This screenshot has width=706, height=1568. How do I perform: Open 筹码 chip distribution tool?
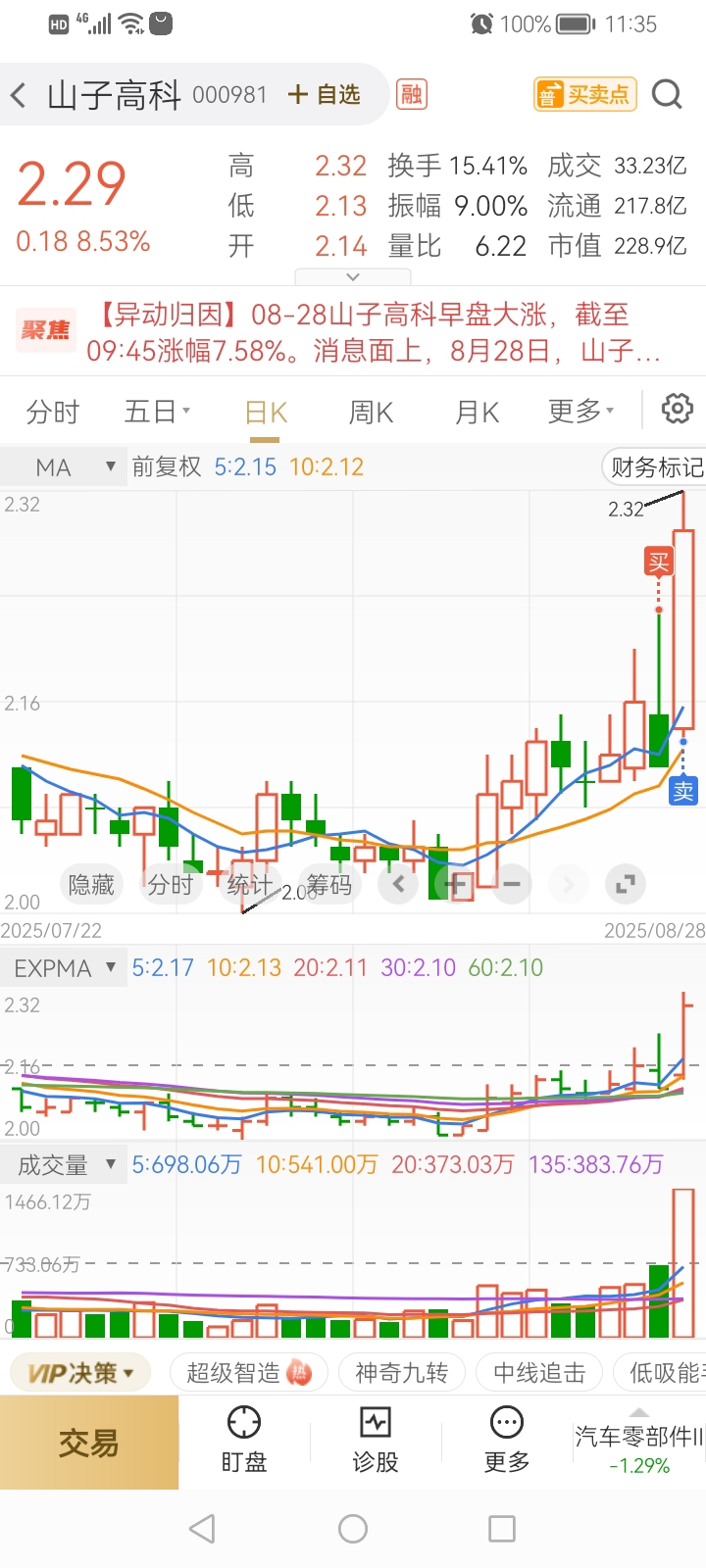click(x=328, y=885)
